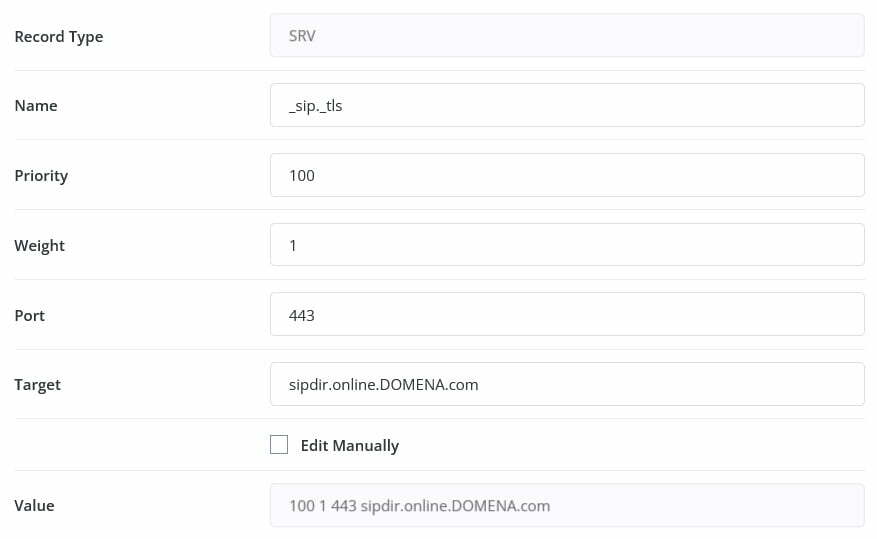Select the Weight input field
877x539 pixels.
[566, 245]
